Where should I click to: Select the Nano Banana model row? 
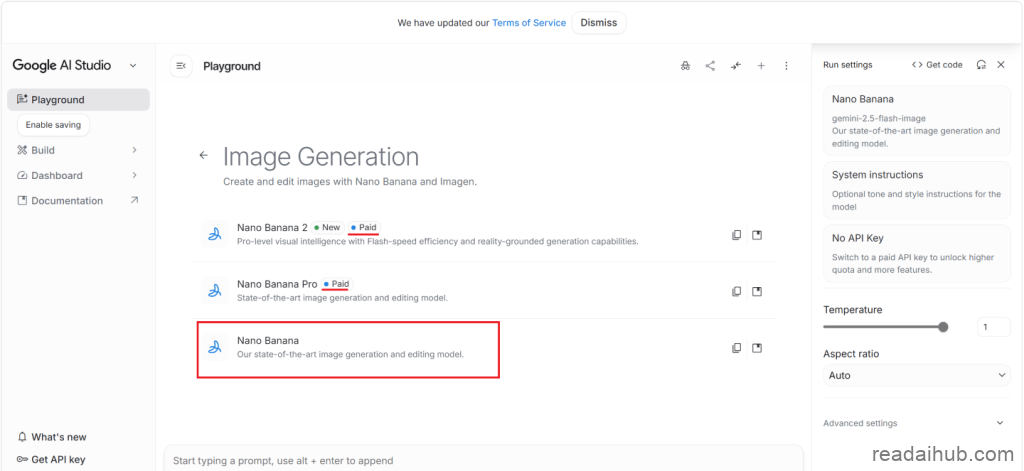[348, 348]
